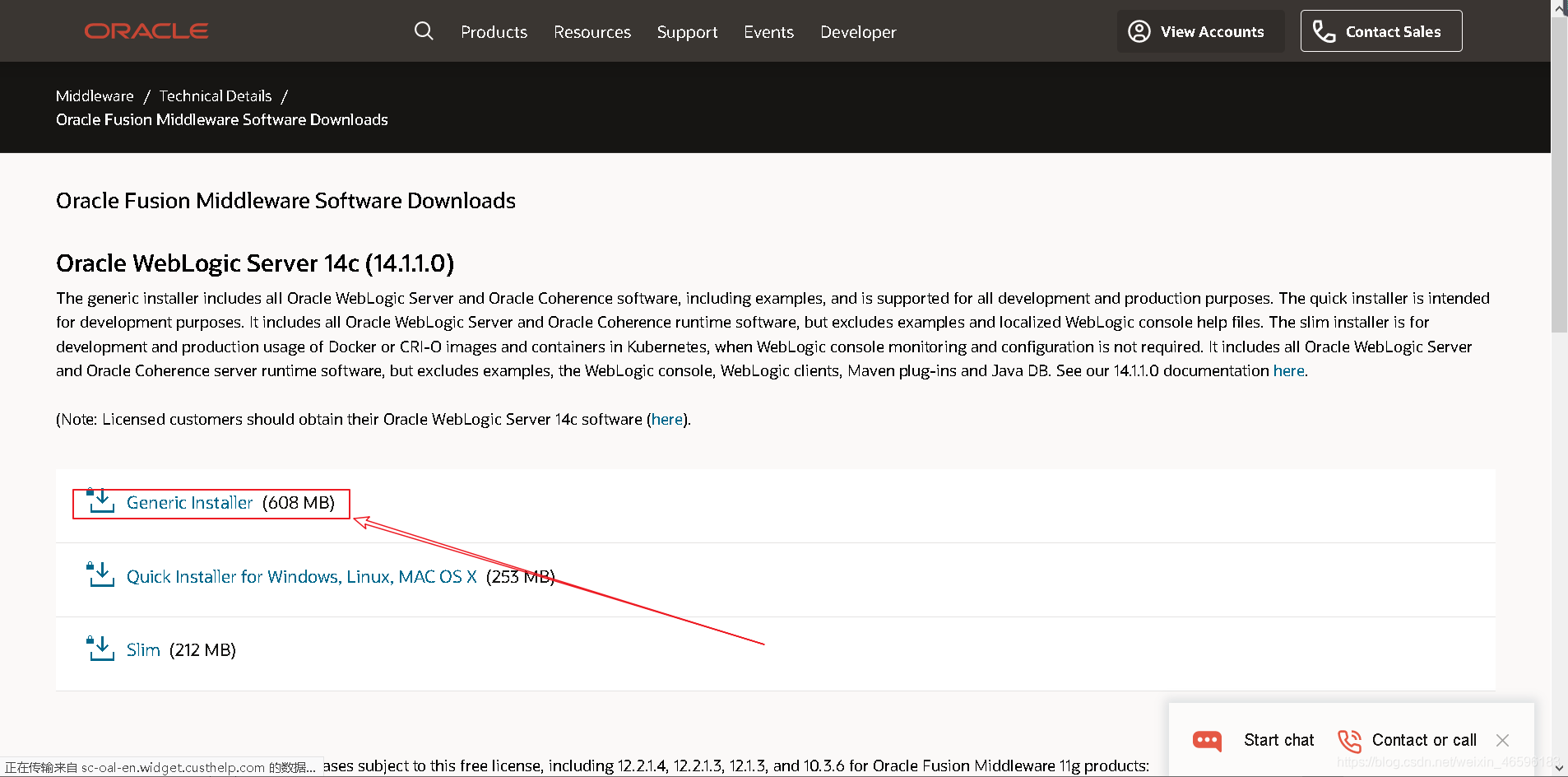1568x777 pixels.
Task: Go to the Middleware breadcrumb
Action: tap(95, 96)
